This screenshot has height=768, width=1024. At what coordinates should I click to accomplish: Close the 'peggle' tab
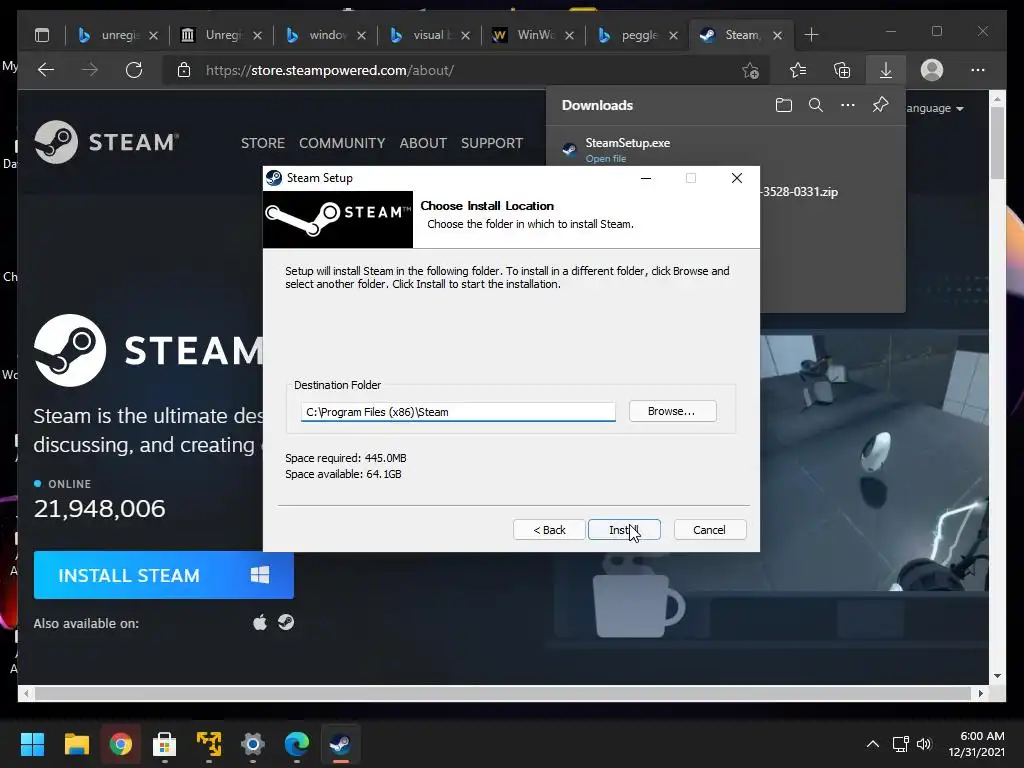pyautogui.click(x=673, y=35)
